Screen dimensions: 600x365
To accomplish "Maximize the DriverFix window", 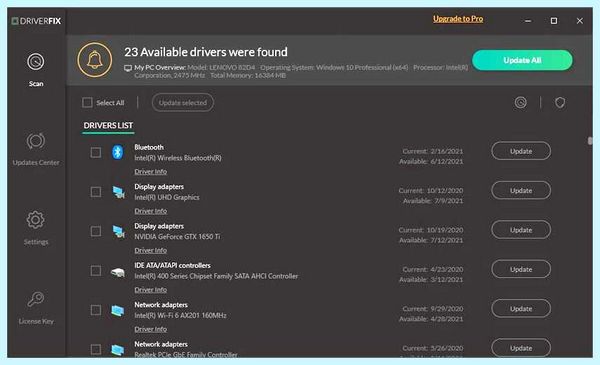I will tap(554, 21).
